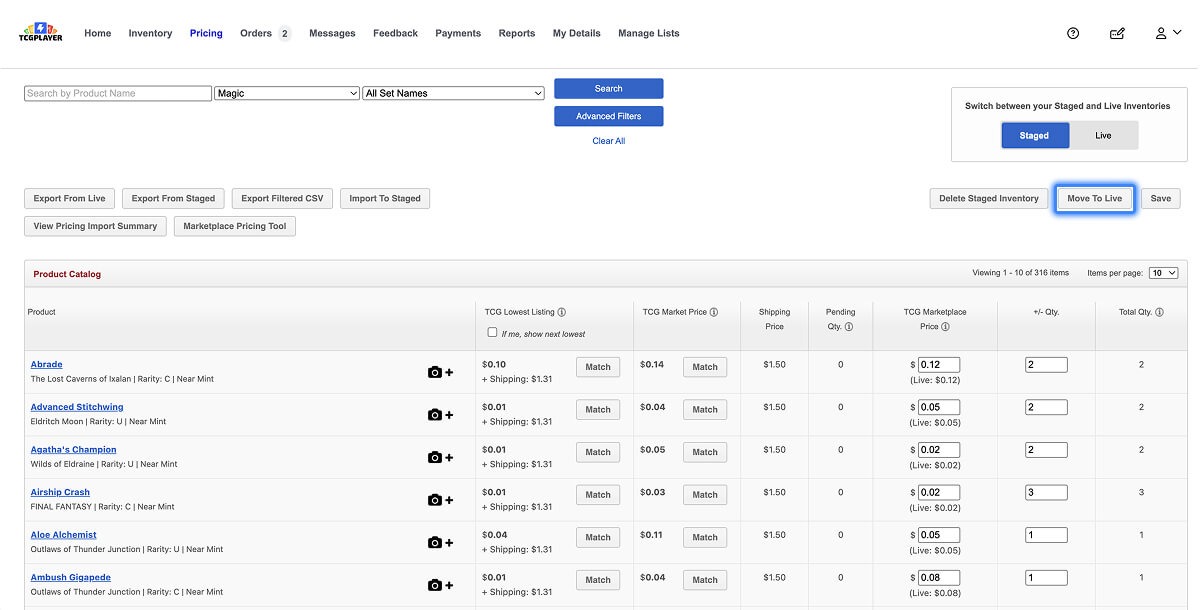1200x610 pixels.
Task: Change the items per page dropdown
Action: pyautogui.click(x=1163, y=273)
